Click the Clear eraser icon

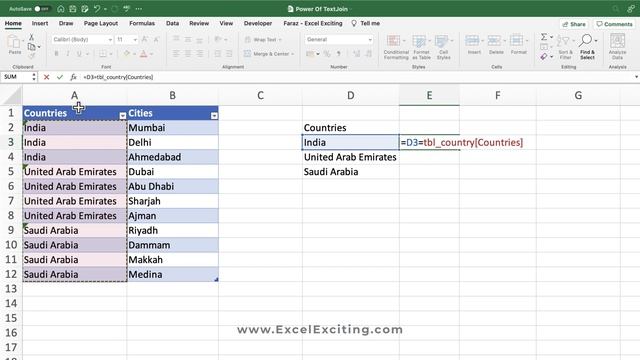[544, 57]
